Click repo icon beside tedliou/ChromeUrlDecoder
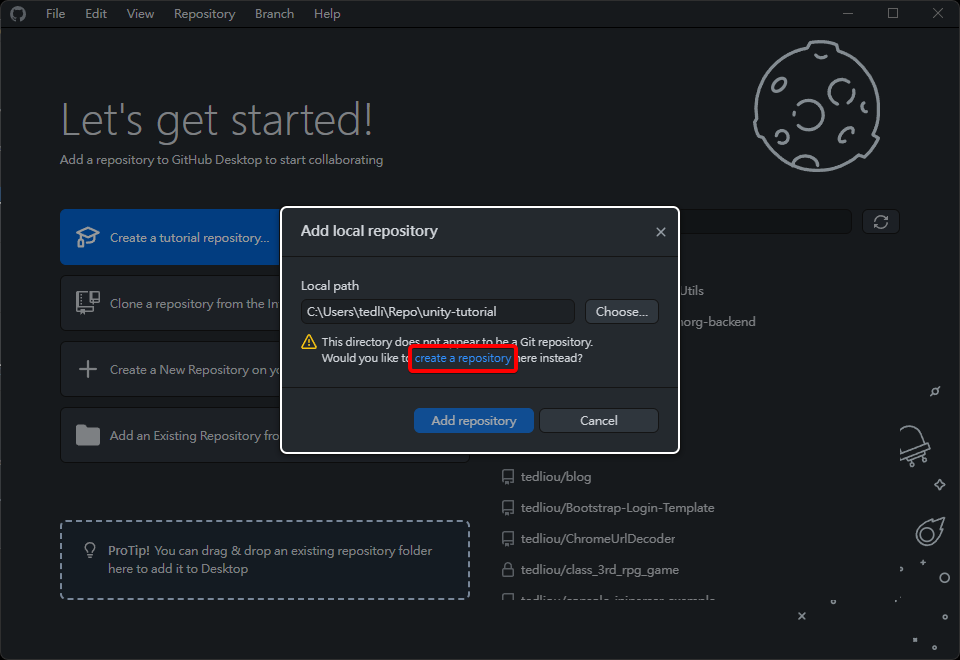 508,539
